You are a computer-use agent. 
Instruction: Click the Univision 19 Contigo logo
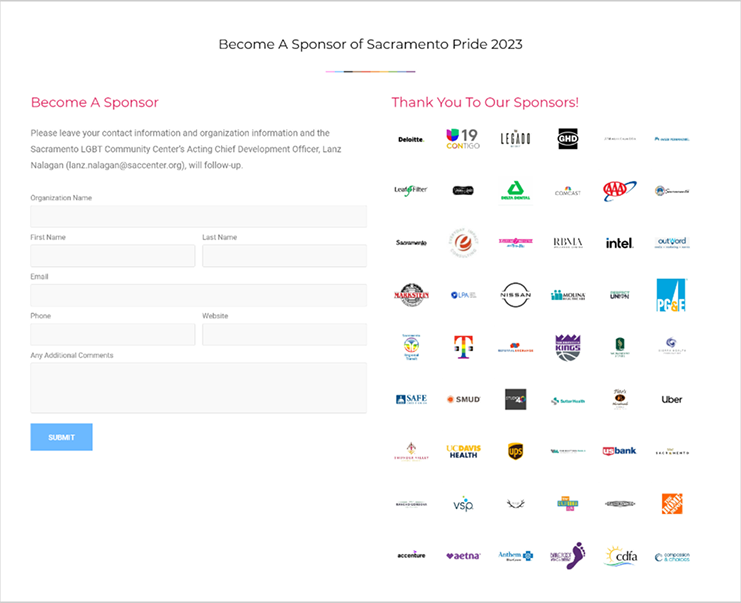[x=463, y=139]
